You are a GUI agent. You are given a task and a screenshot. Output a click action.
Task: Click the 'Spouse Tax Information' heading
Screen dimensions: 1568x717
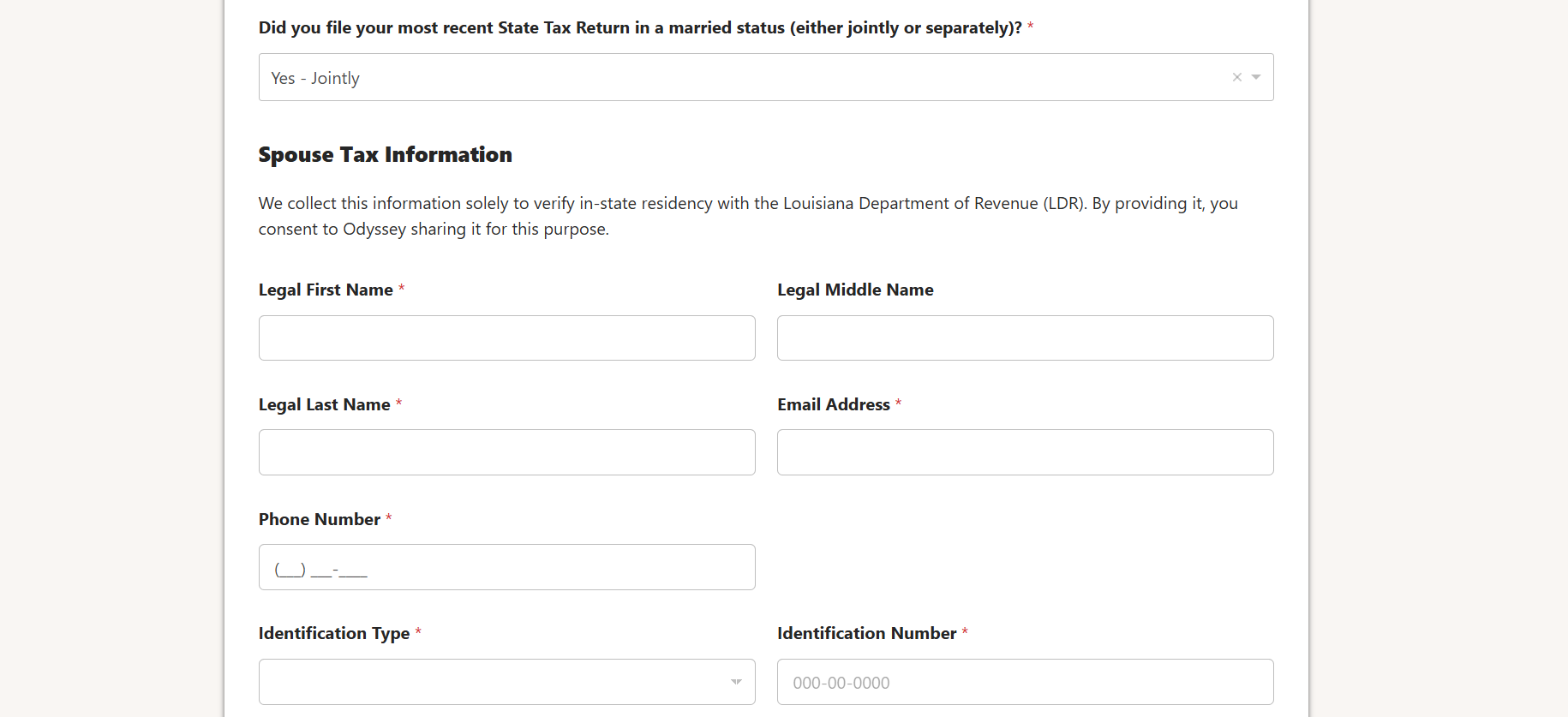point(385,155)
